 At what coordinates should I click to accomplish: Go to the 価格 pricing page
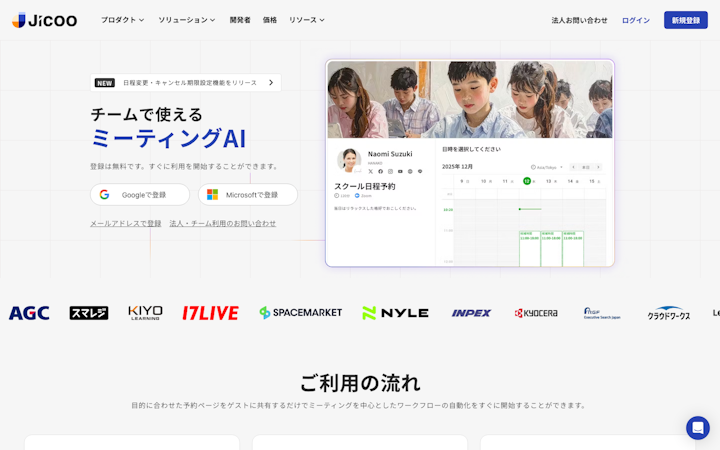coord(270,20)
